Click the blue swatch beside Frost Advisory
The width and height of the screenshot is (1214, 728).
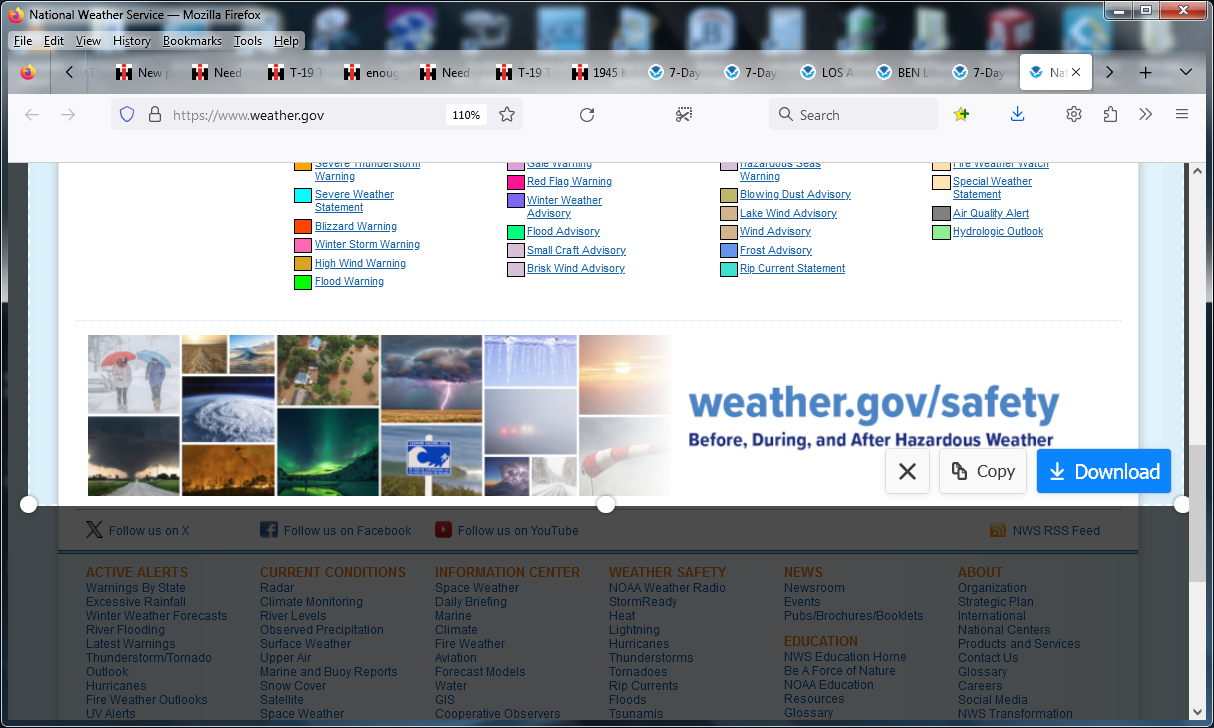pos(729,250)
